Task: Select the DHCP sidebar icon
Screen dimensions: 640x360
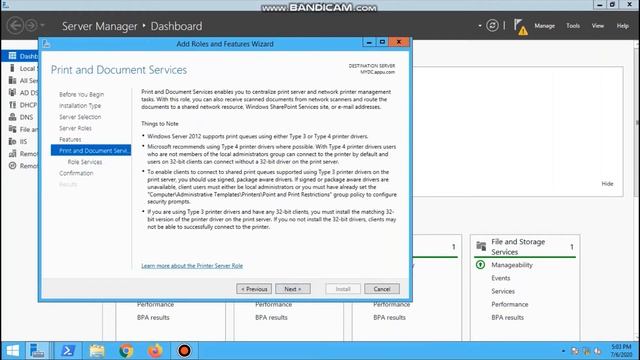Action: (x=12, y=105)
